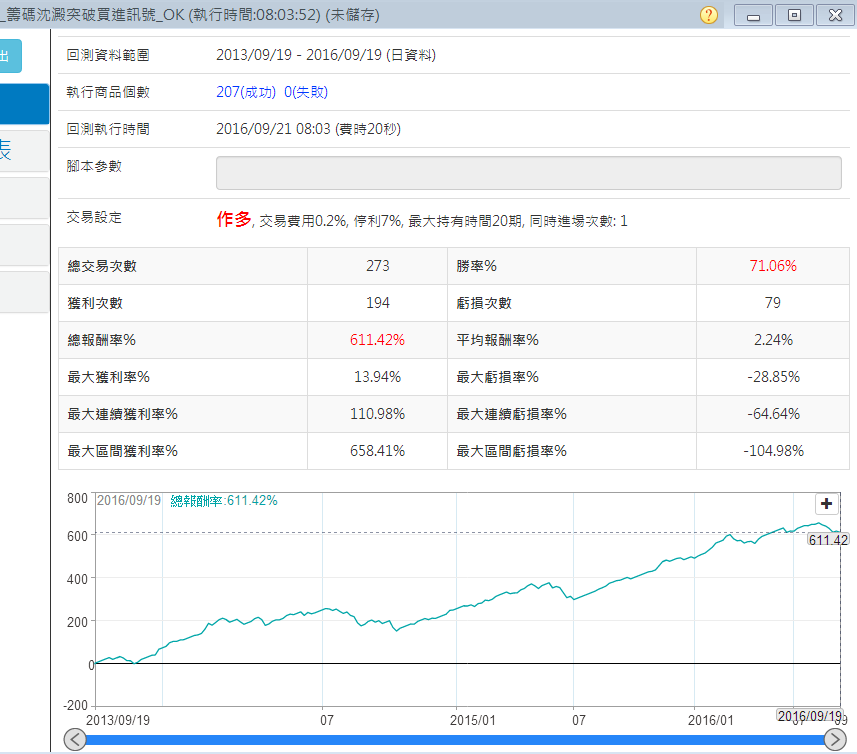Viewport: 857px width, 754px height.
Task: Select the 勝率% value 71.06% cell
Action: [772, 266]
